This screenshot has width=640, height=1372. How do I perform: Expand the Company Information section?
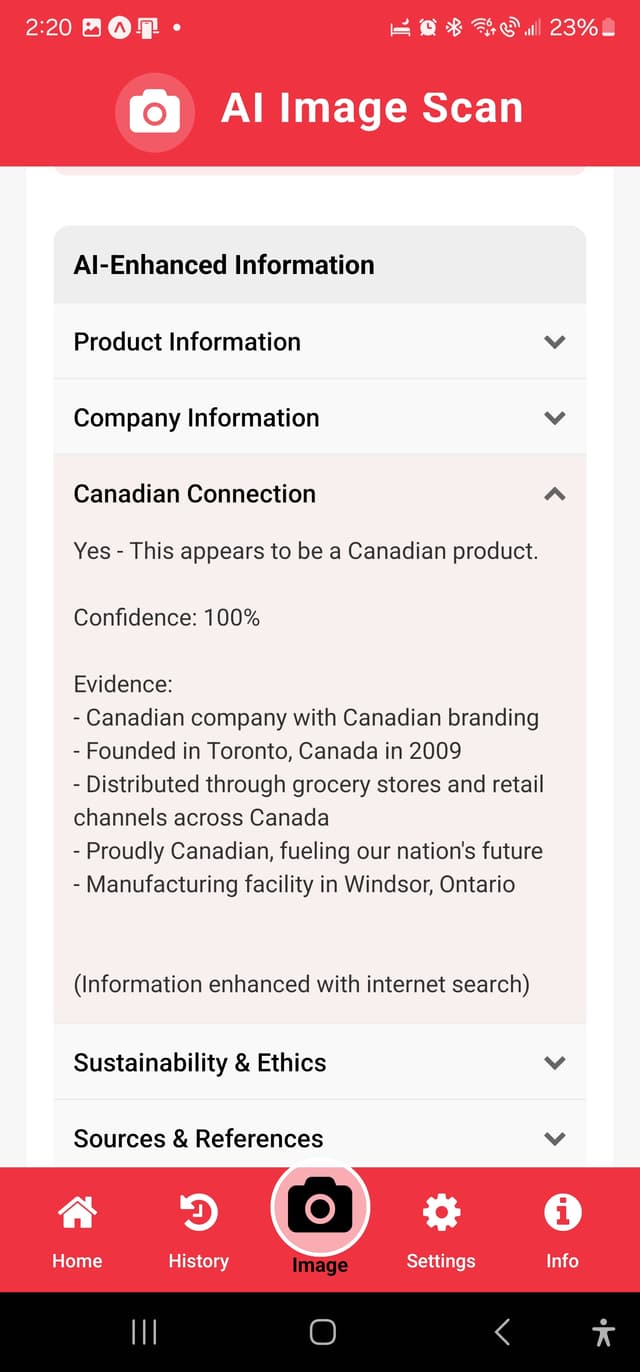[x=320, y=417]
